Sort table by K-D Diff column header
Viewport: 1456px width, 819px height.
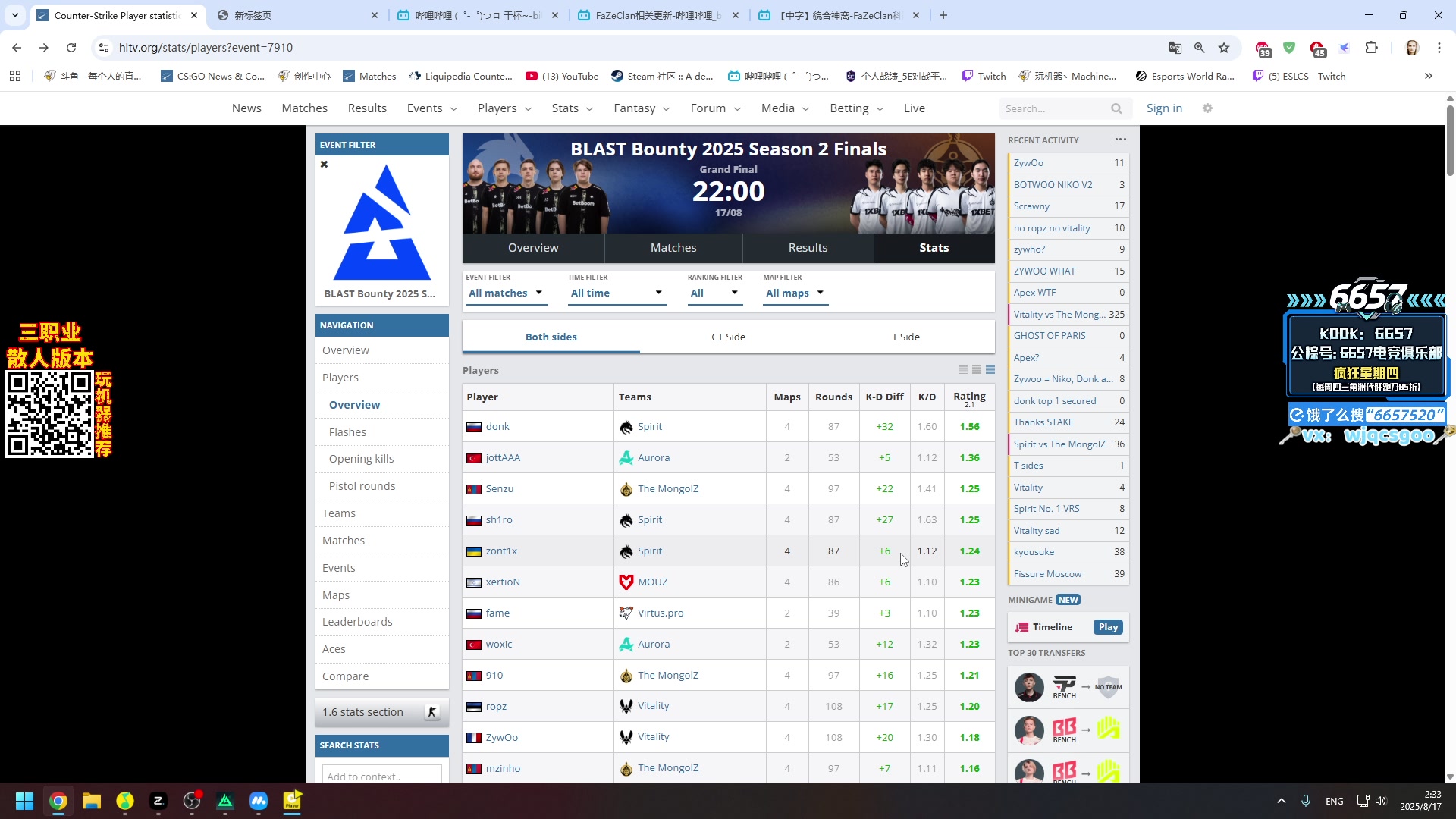point(884,397)
